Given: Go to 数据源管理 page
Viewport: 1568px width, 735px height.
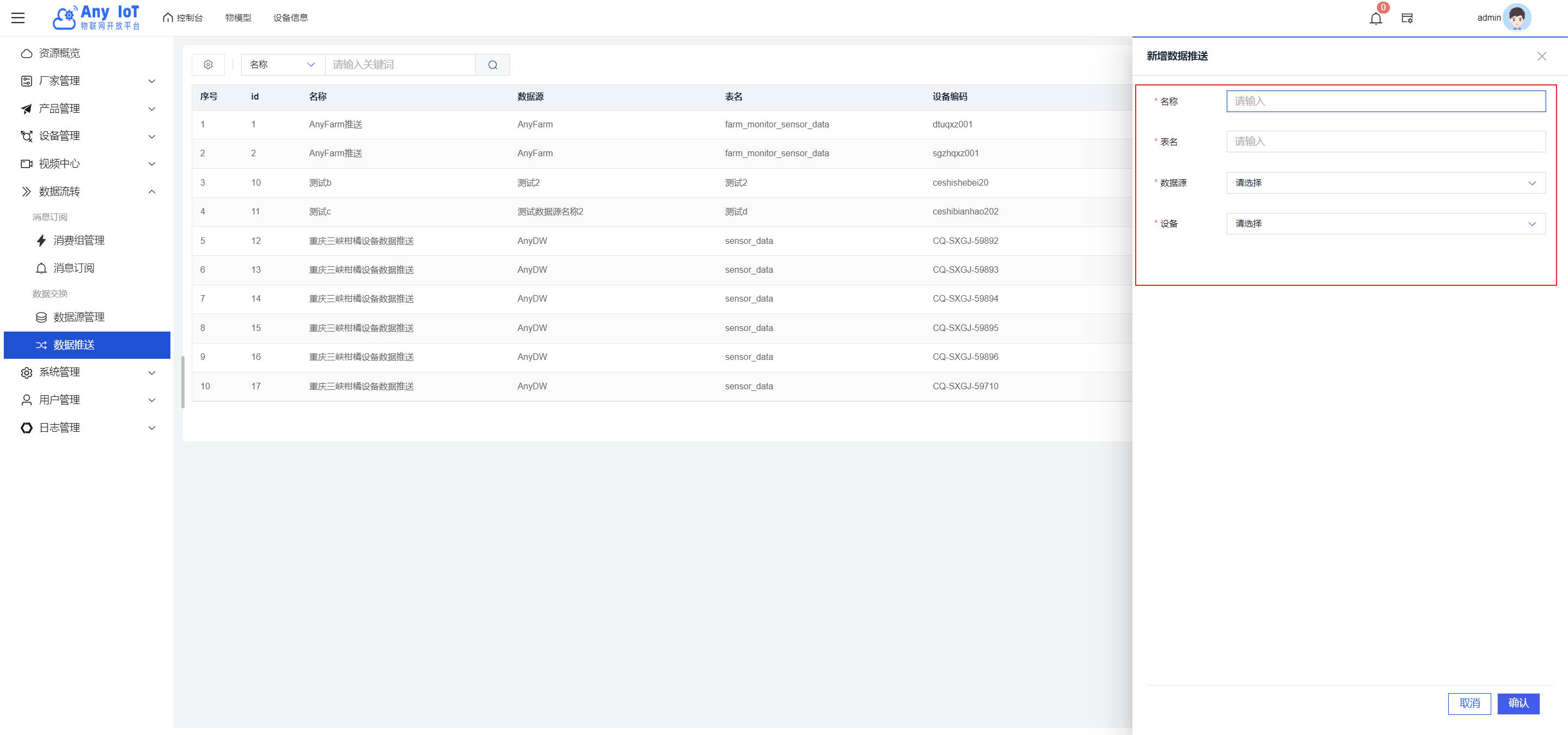Looking at the screenshot, I should click(78, 317).
